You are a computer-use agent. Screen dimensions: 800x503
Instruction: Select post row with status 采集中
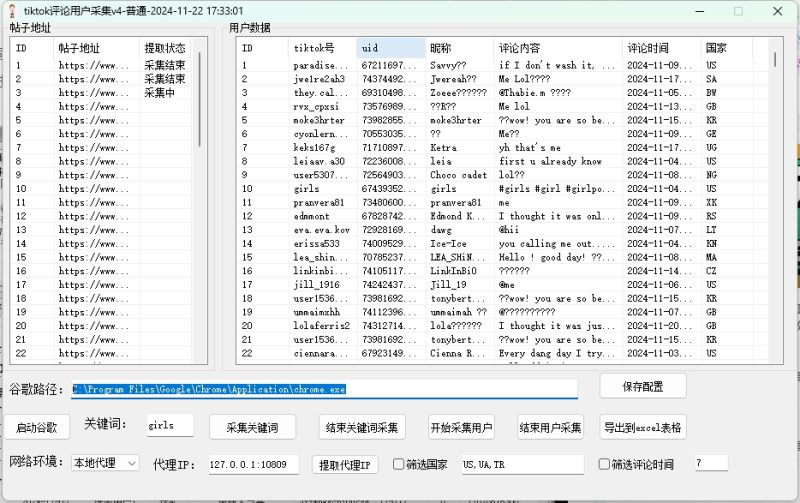pos(101,93)
